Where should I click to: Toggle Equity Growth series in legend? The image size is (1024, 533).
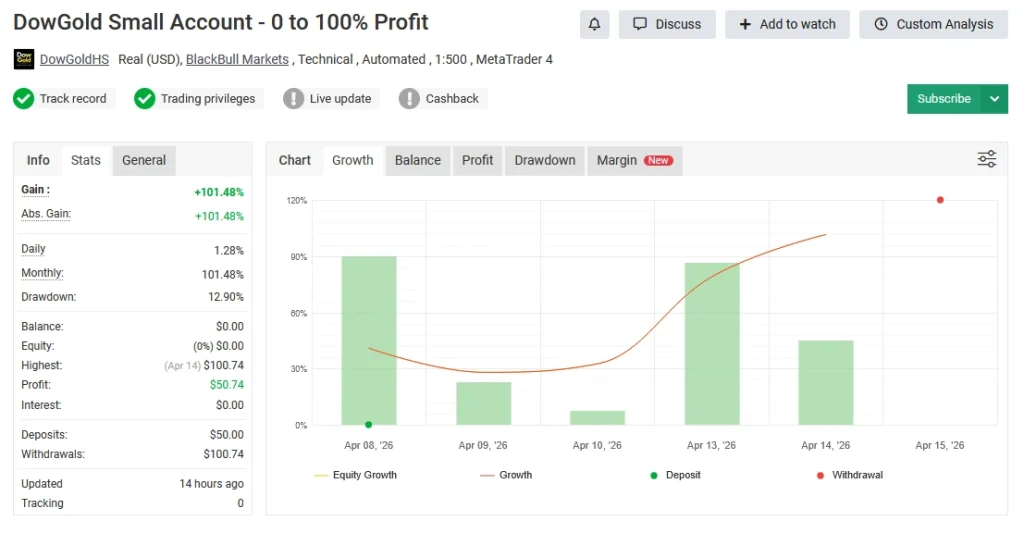[355, 475]
